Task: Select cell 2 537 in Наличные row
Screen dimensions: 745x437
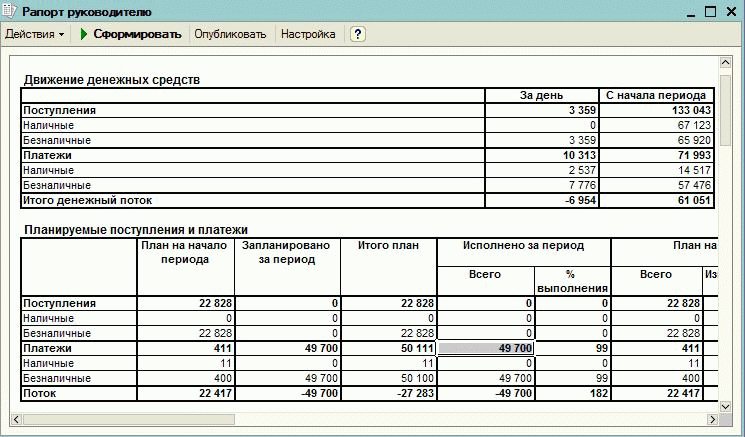Action: 542,170
